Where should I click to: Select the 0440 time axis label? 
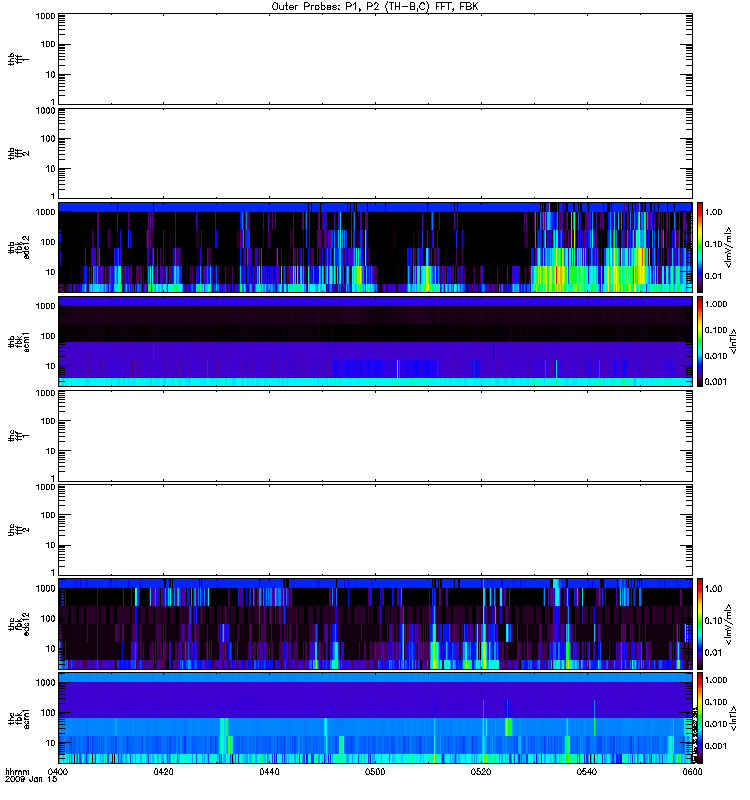(x=269, y=772)
